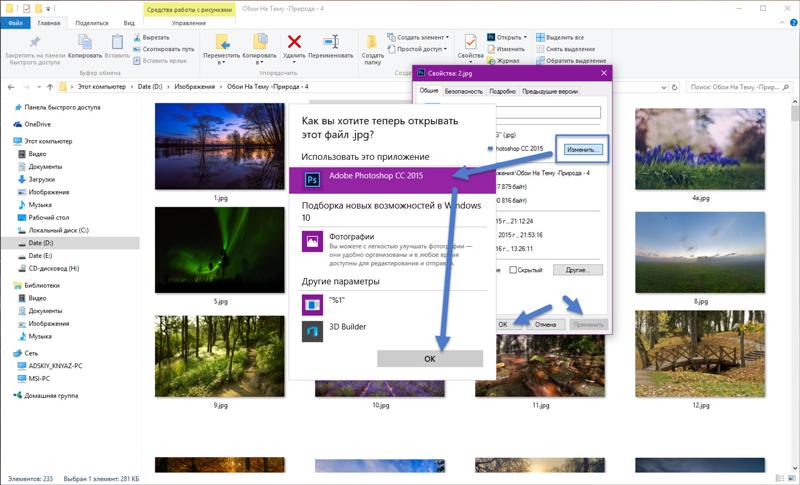Select the 4a.jpg flowers thumbnail
Viewport: 800px width, 485px height.
[700, 148]
